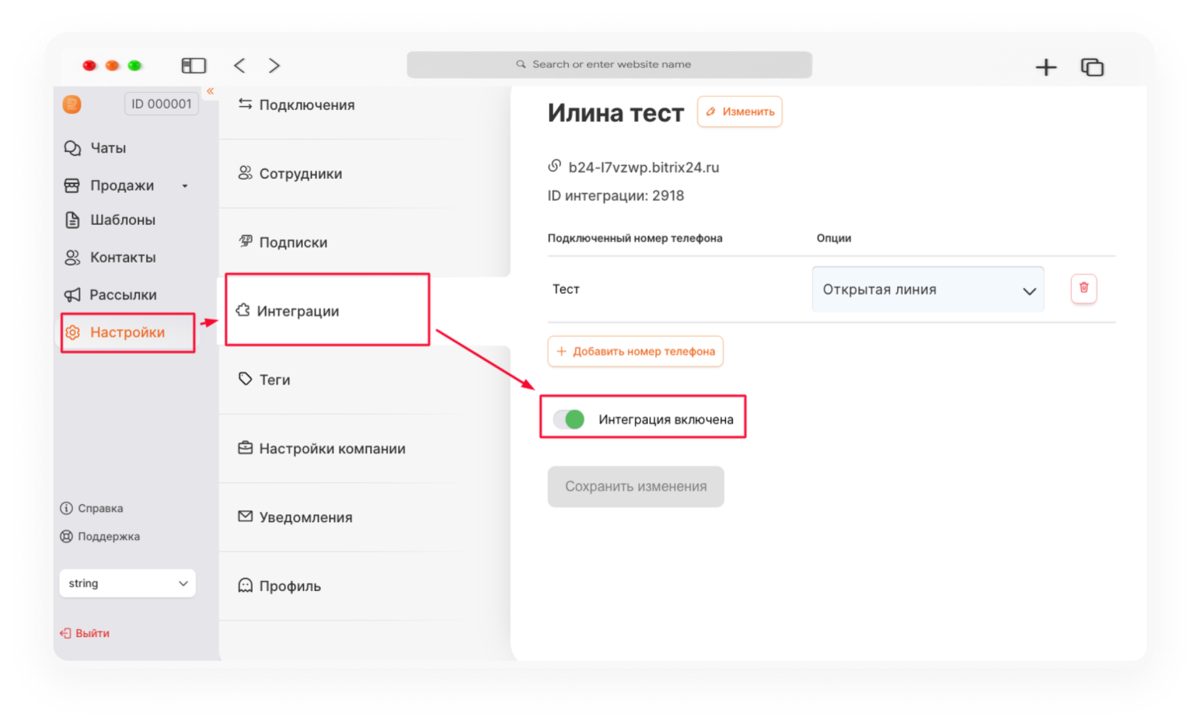Click the Изменить edit button

(740, 112)
